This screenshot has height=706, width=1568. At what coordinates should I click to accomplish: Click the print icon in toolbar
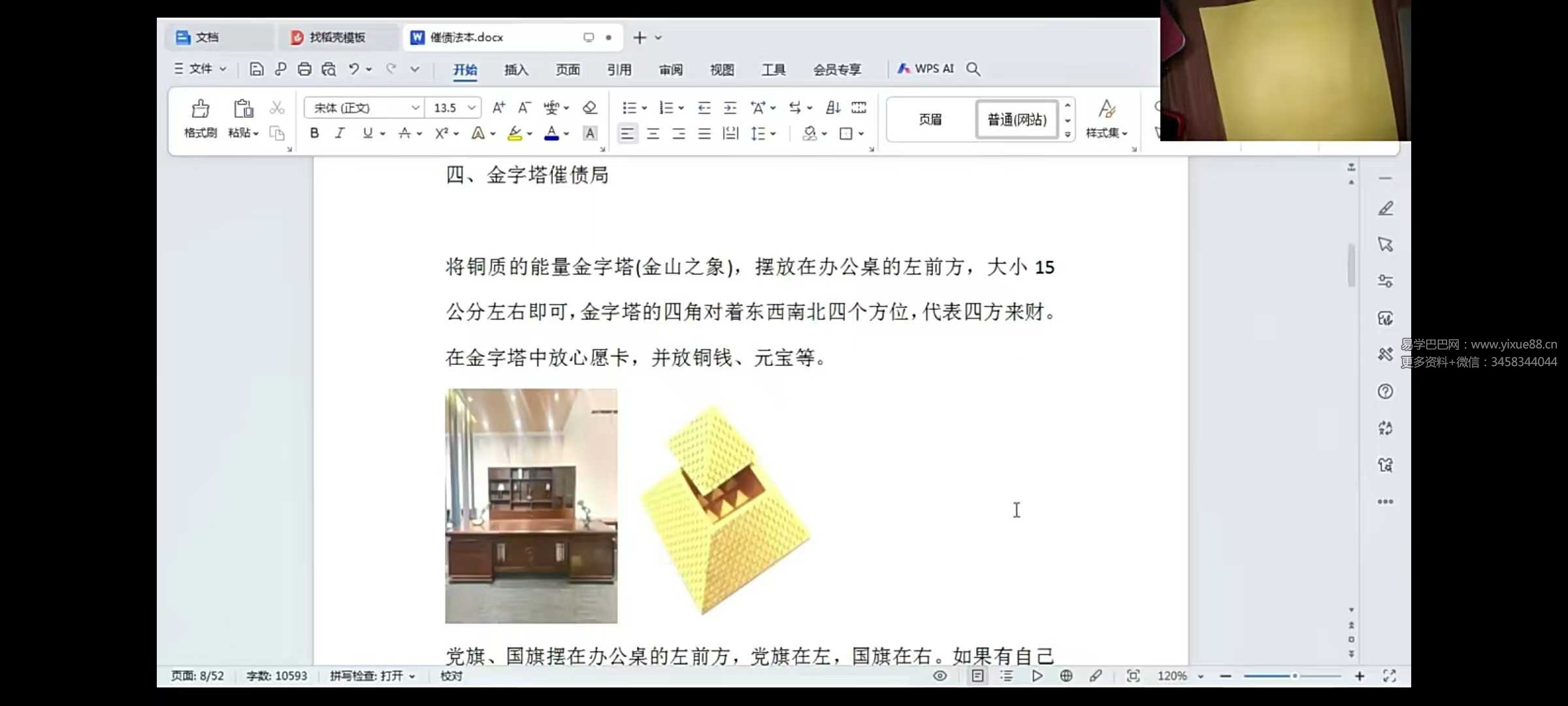click(304, 69)
